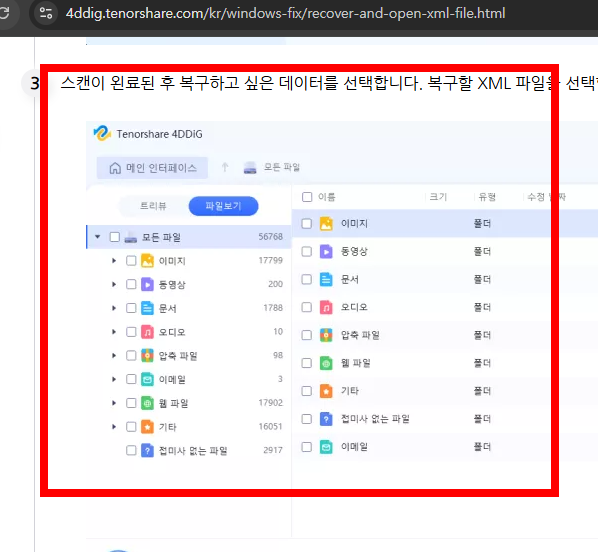Click the orange 기타 star icon in the tree
The image size is (598, 552).
point(148,427)
